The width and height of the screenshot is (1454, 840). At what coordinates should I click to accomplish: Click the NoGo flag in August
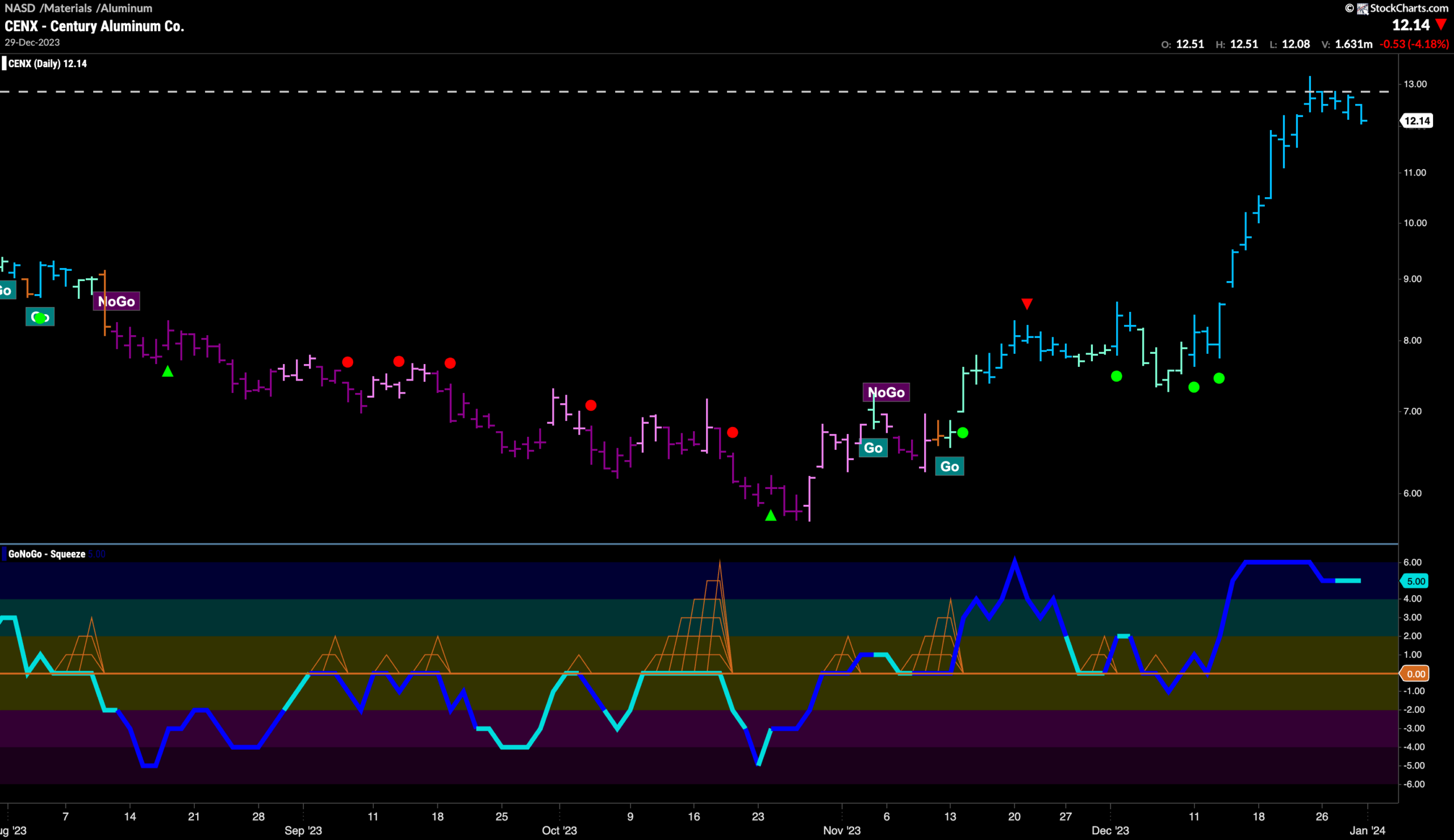click(x=116, y=301)
